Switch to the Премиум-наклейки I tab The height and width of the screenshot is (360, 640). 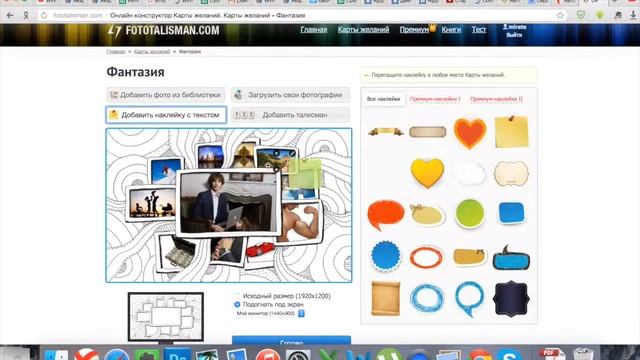click(x=435, y=99)
